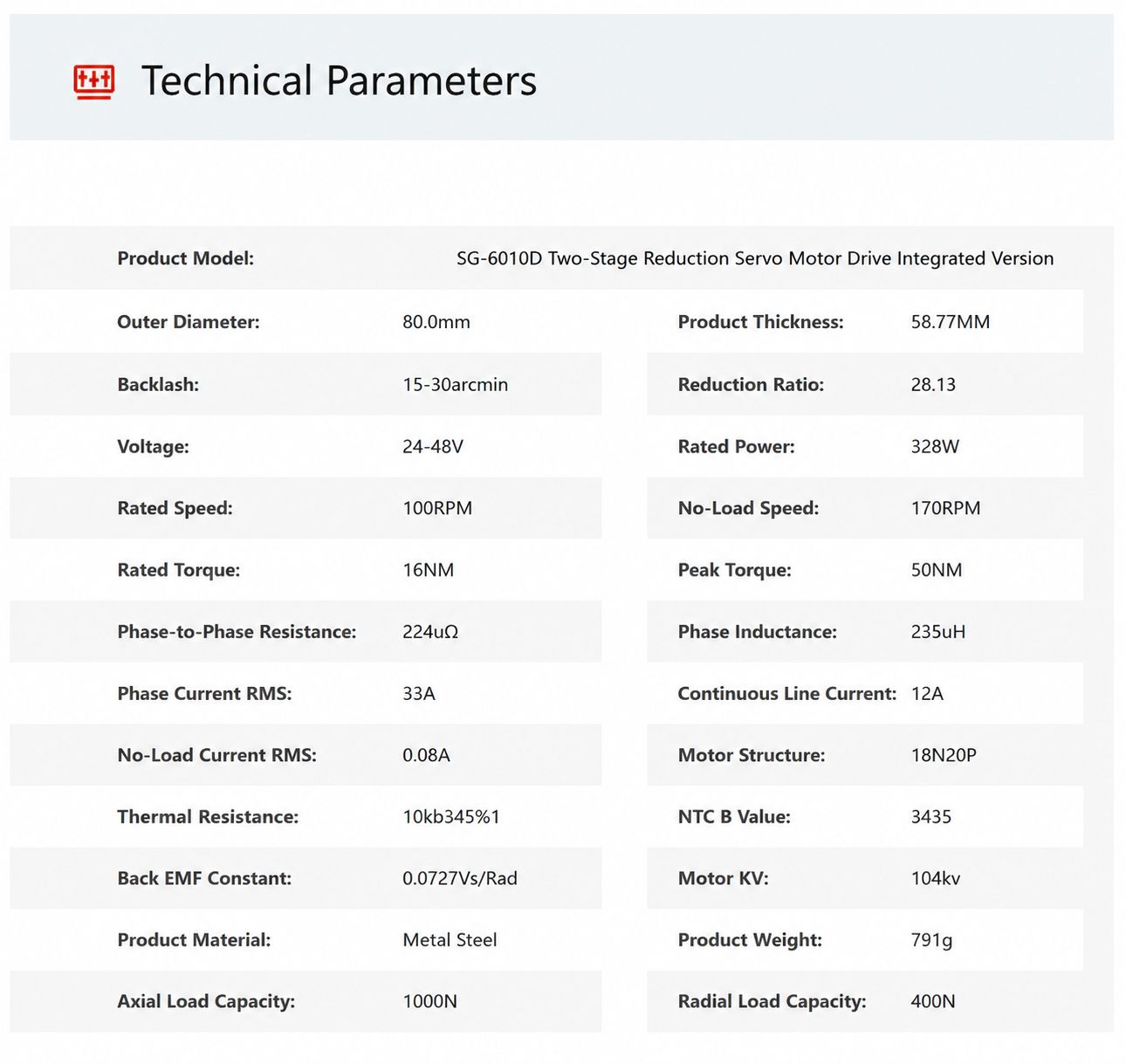Click the Reduction Ratio value 28.13
This screenshot has height=1064, width=1126.
point(933,385)
